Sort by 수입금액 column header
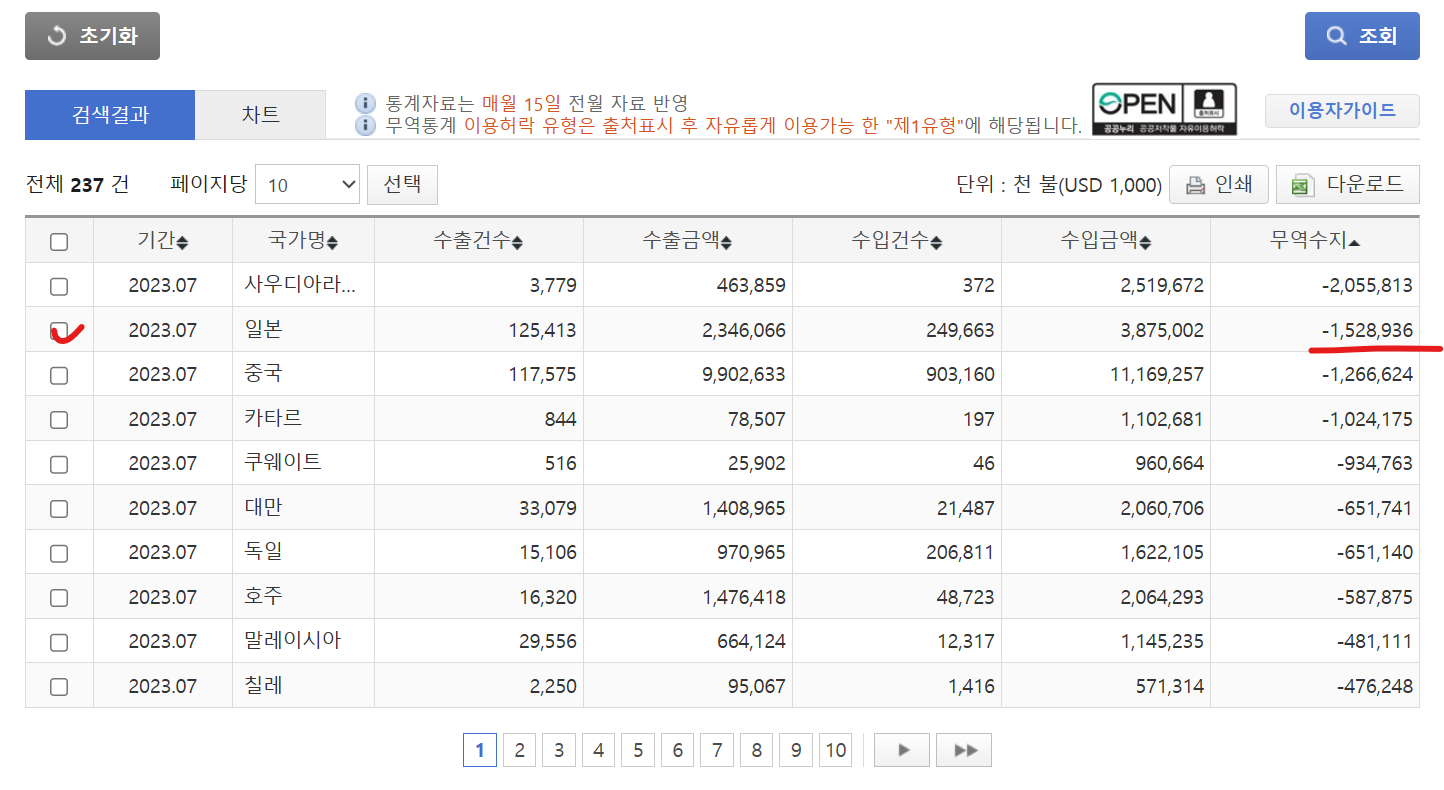 [x=1105, y=241]
